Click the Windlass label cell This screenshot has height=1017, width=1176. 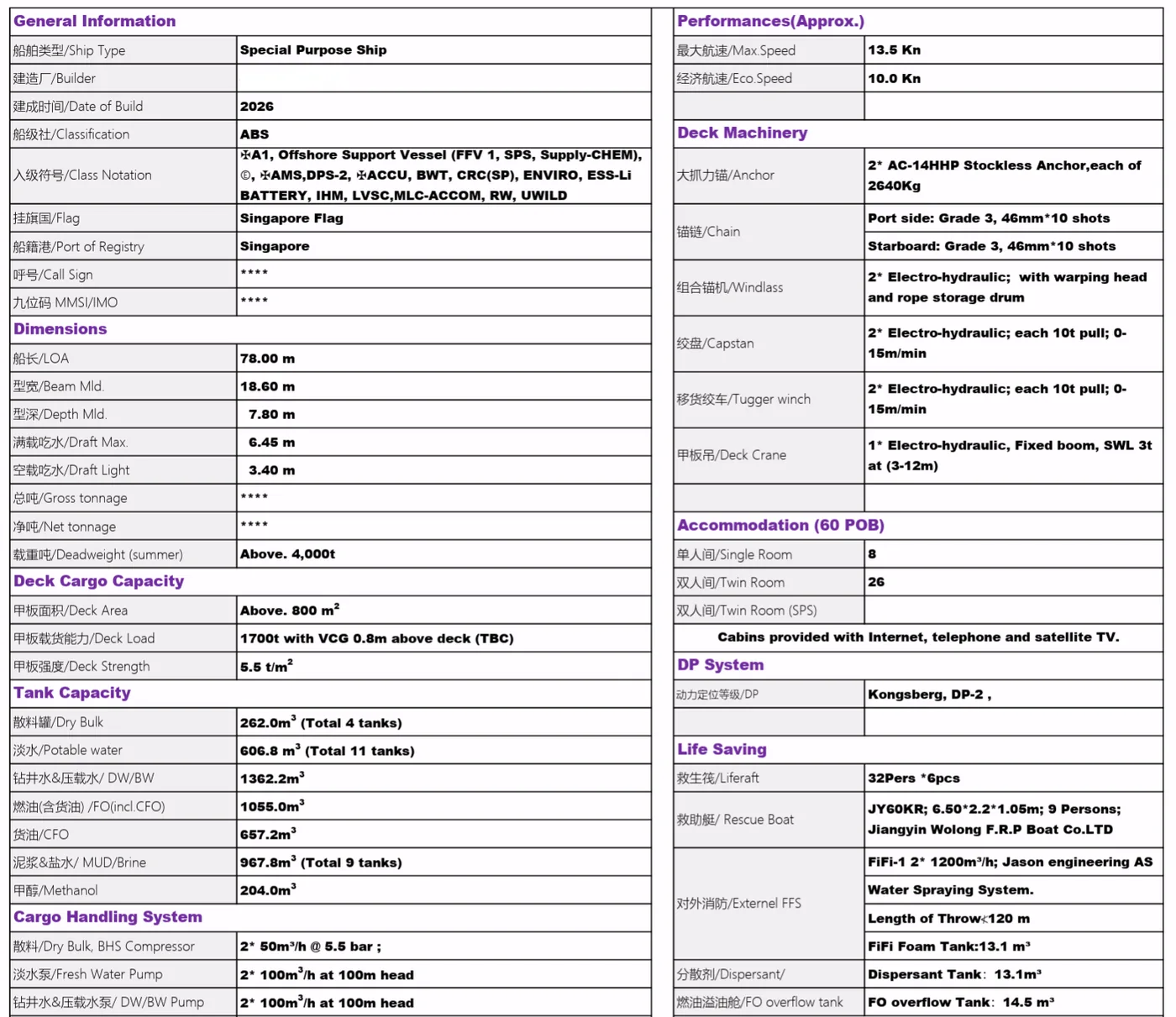click(769, 287)
